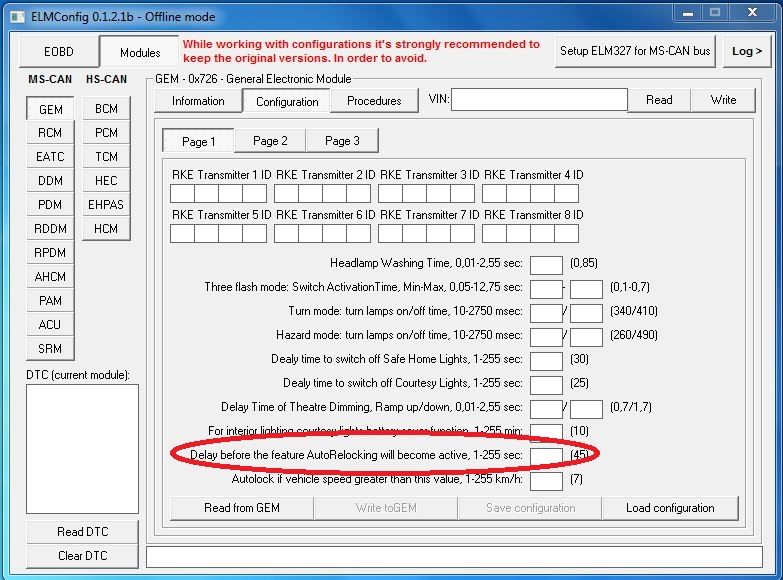Click Read DTC button
783x580 pixels.
(82, 532)
